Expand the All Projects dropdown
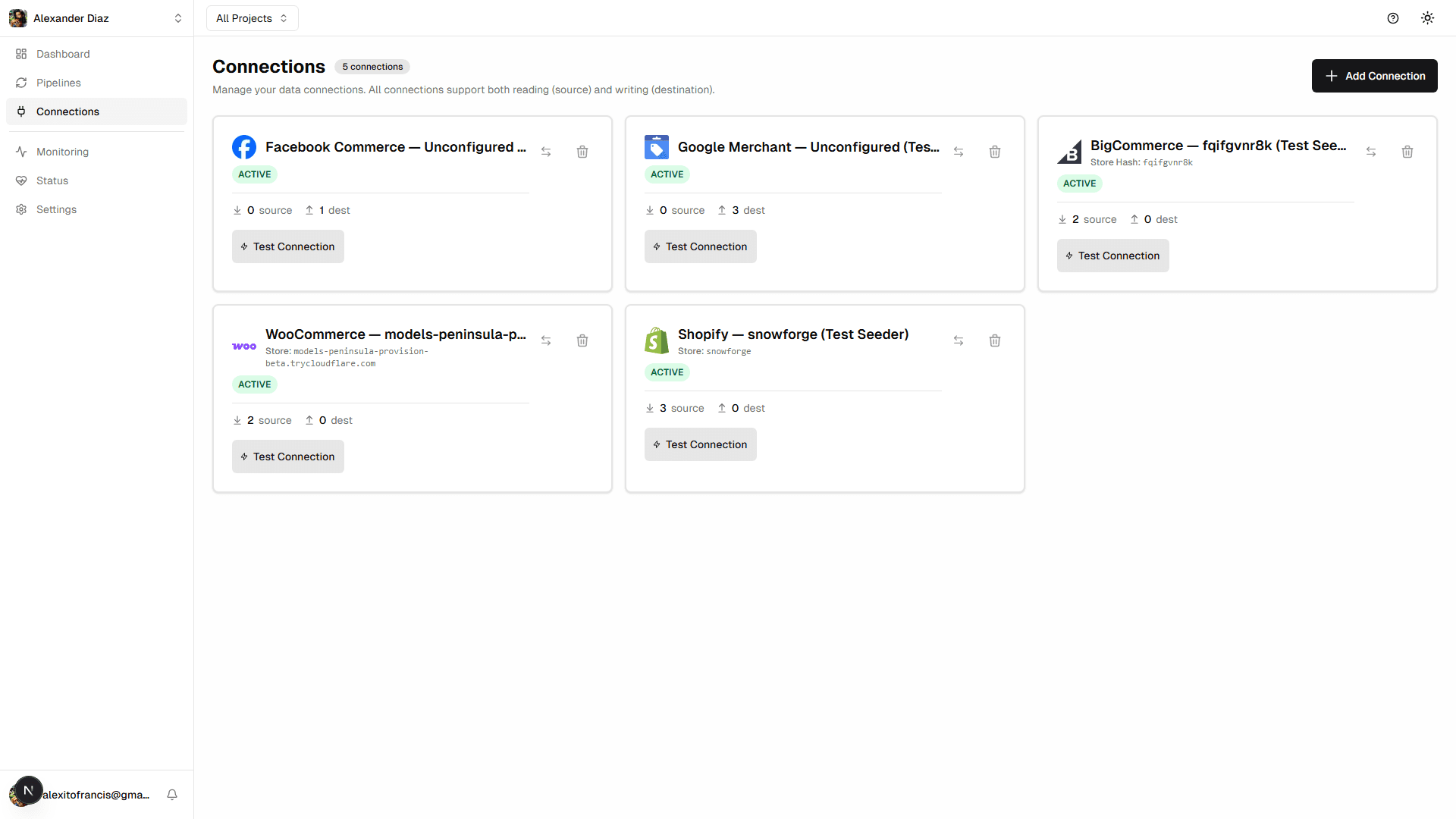Viewport: 1456px width, 819px height. coord(252,18)
